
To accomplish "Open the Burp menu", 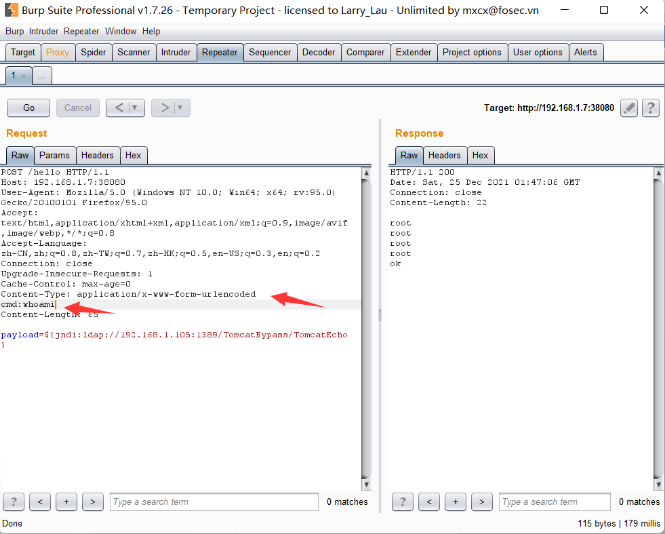I will [14, 31].
